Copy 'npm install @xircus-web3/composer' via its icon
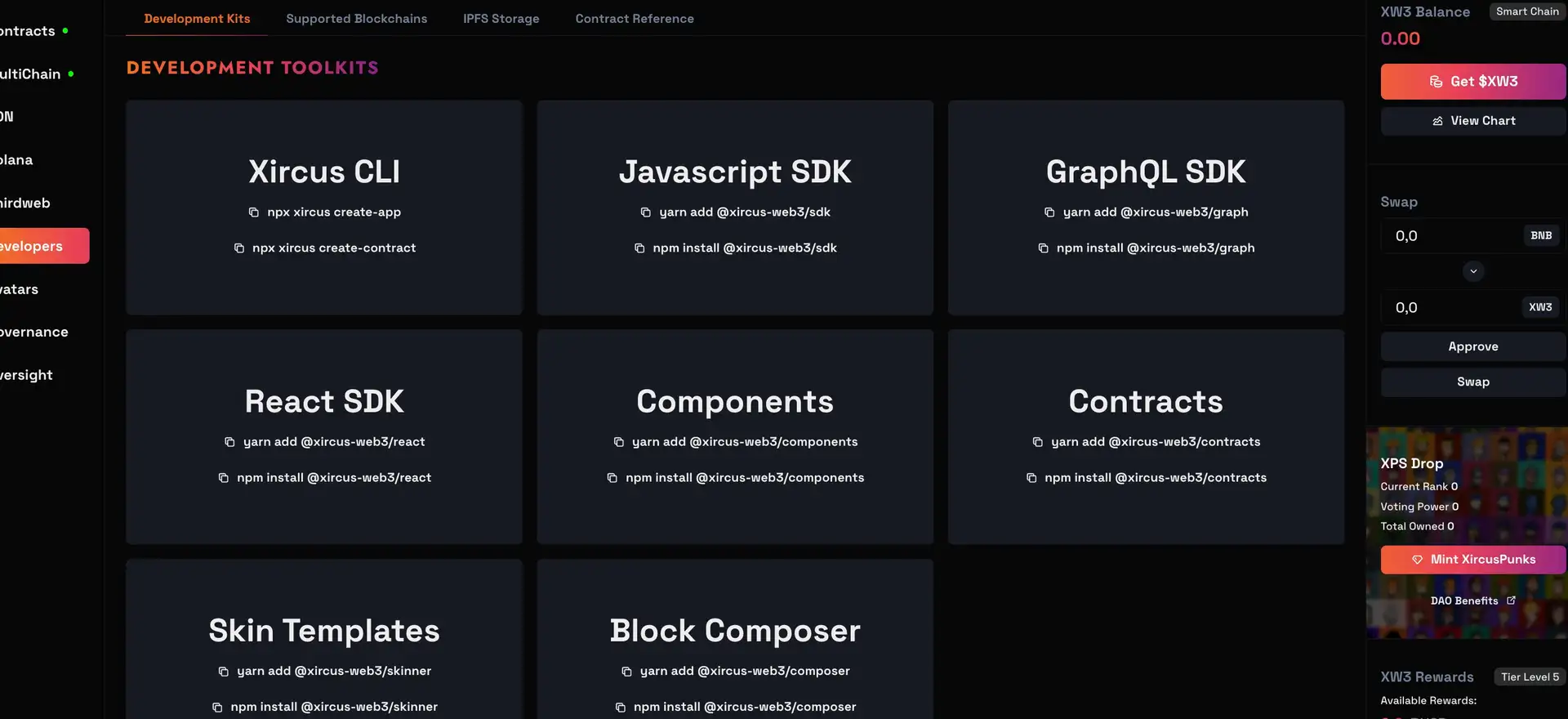1568x719 pixels. [x=620, y=708]
